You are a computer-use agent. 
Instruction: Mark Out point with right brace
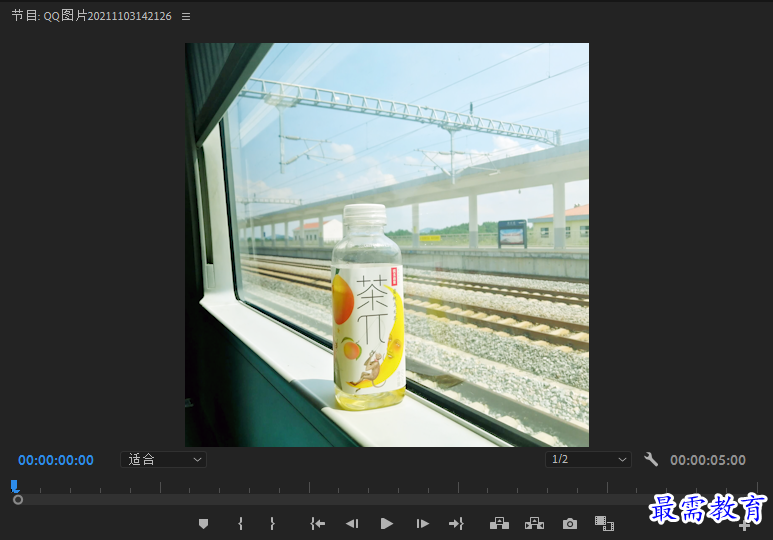pos(272,524)
